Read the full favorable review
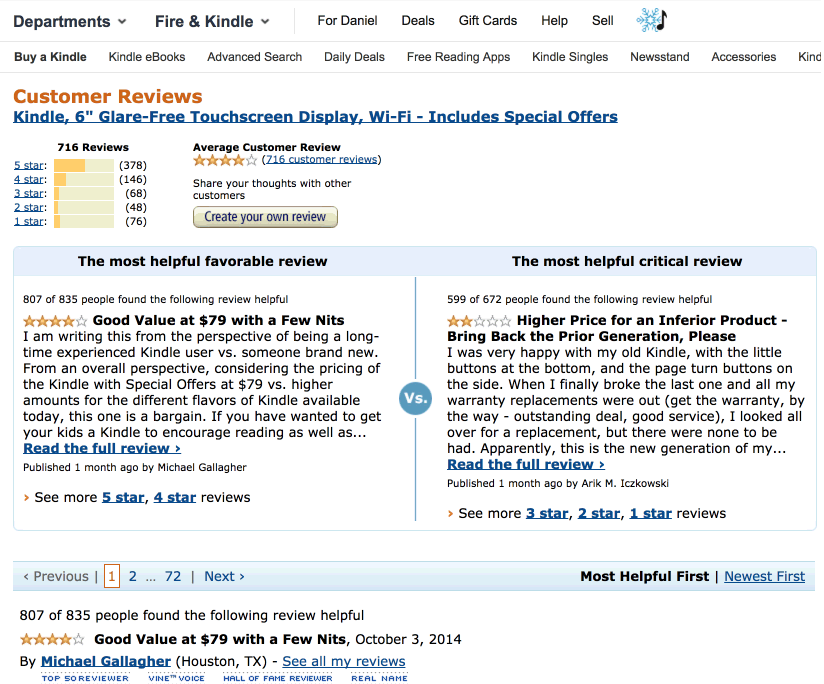Screen dimensions: 824x684 click(102, 448)
